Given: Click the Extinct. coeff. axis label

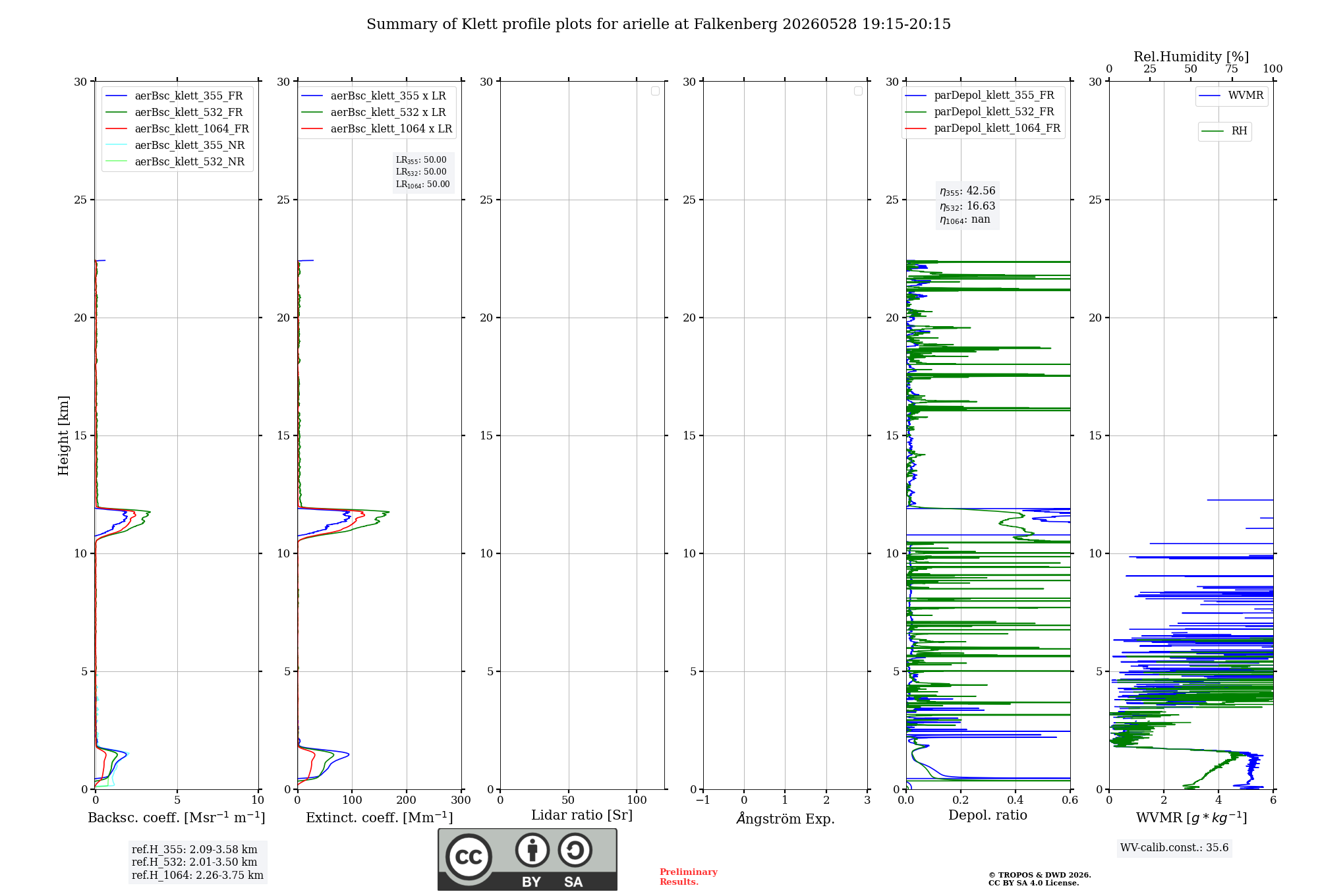Looking at the screenshot, I should [x=380, y=818].
